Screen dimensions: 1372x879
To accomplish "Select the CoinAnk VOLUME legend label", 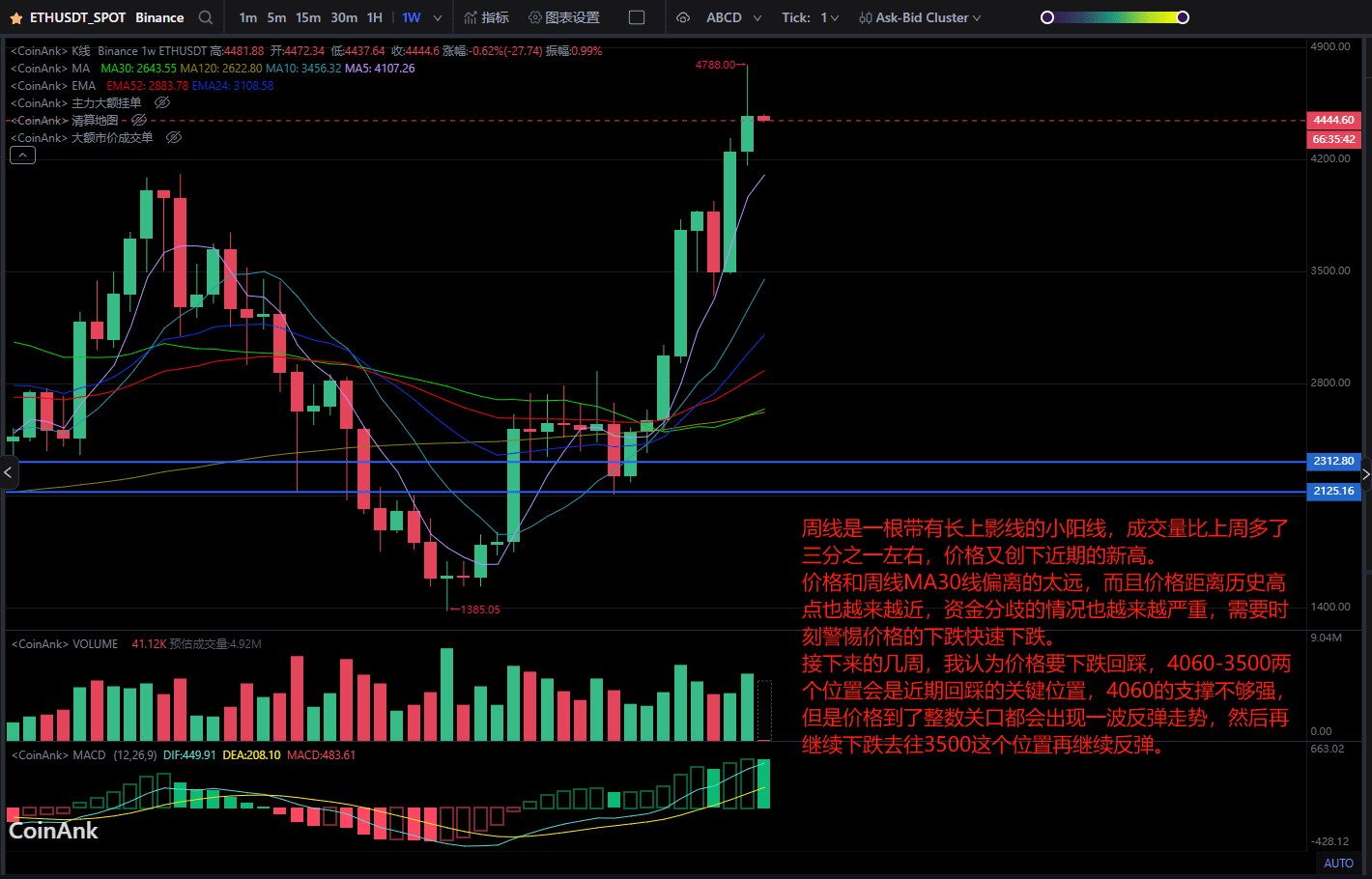I will click(64, 643).
